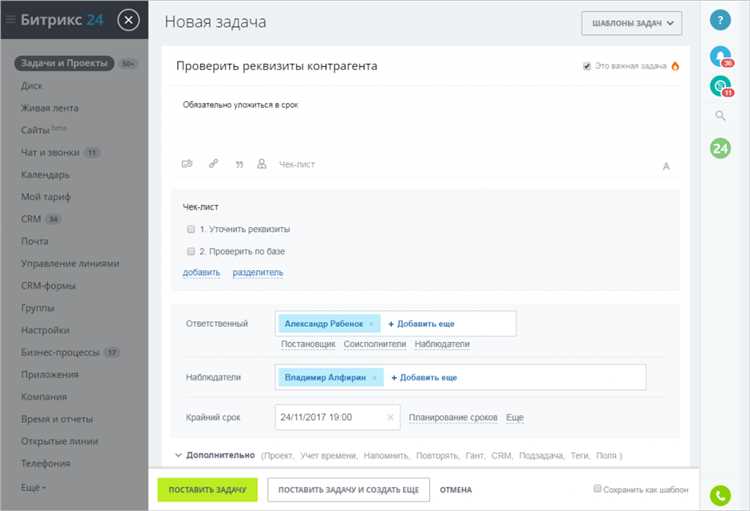Click 'Планирование сроков' link
This screenshot has width=750, height=511.
click(x=453, y=418)
